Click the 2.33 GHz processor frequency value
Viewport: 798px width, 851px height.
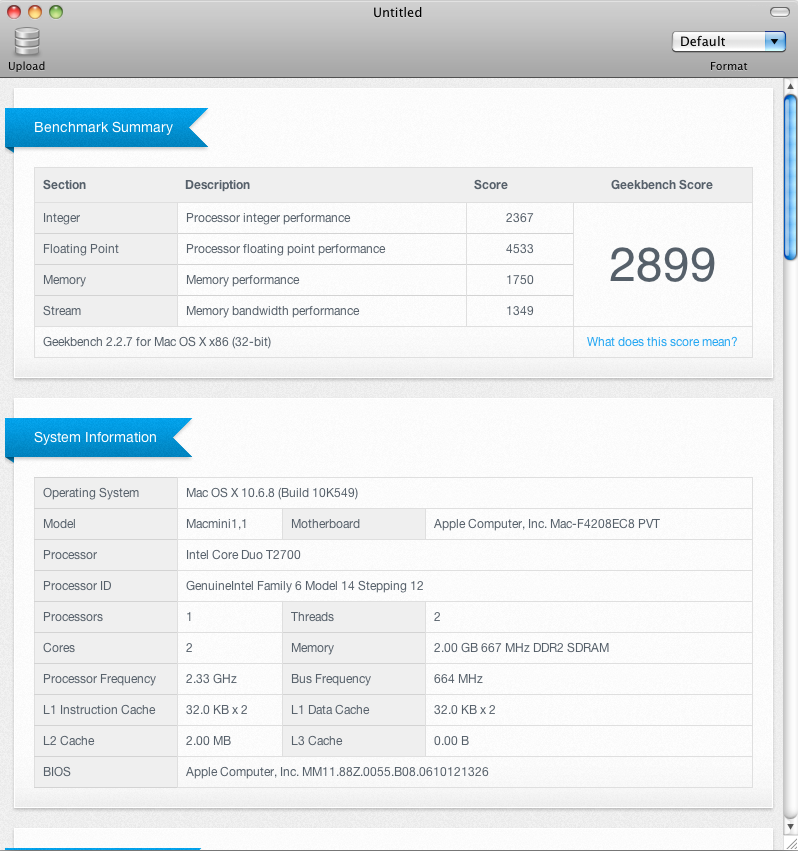click(x=211, y=678)
